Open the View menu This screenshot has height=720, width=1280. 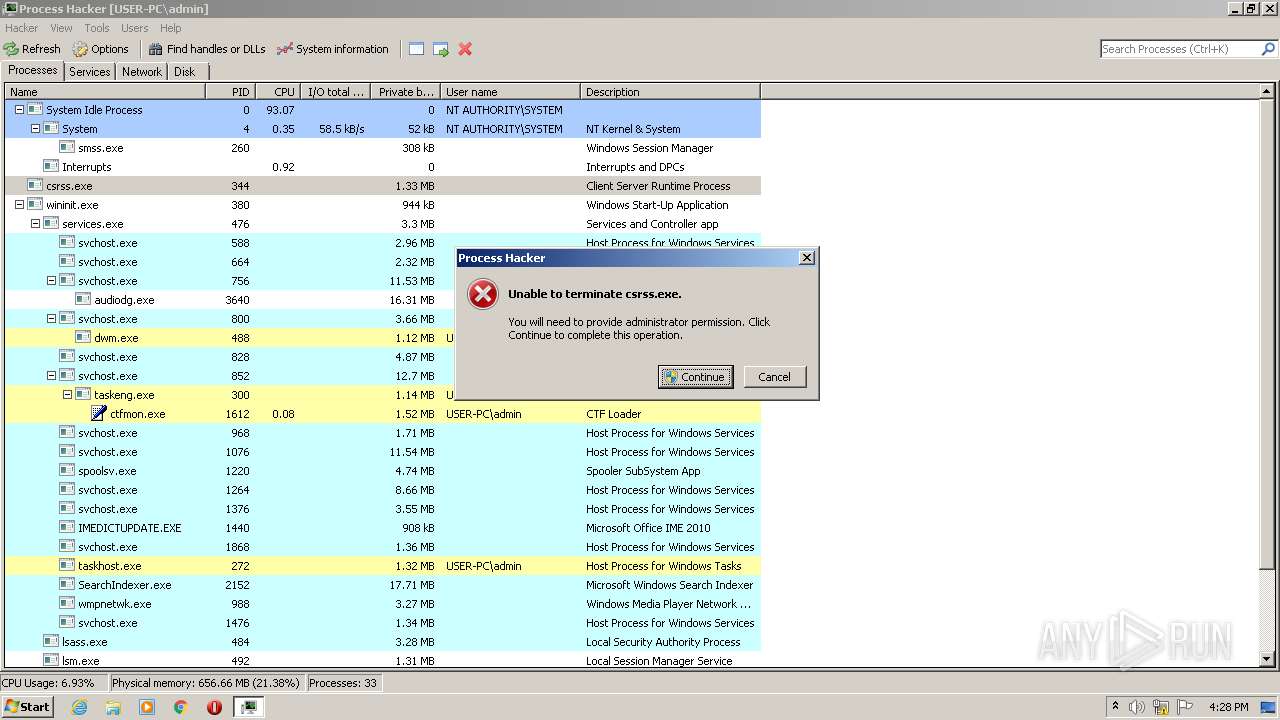61,28
